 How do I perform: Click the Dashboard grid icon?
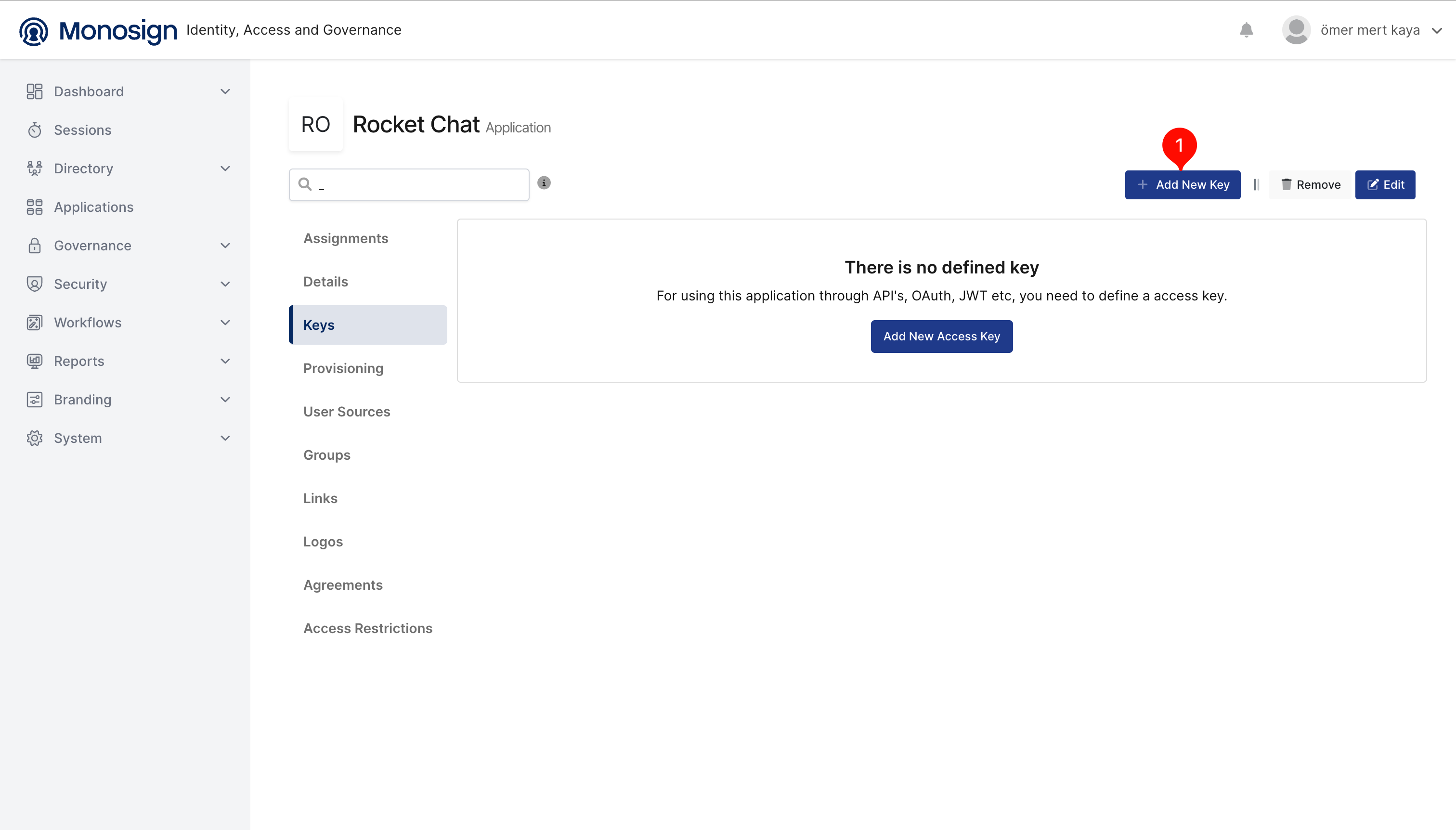point(34,91)
